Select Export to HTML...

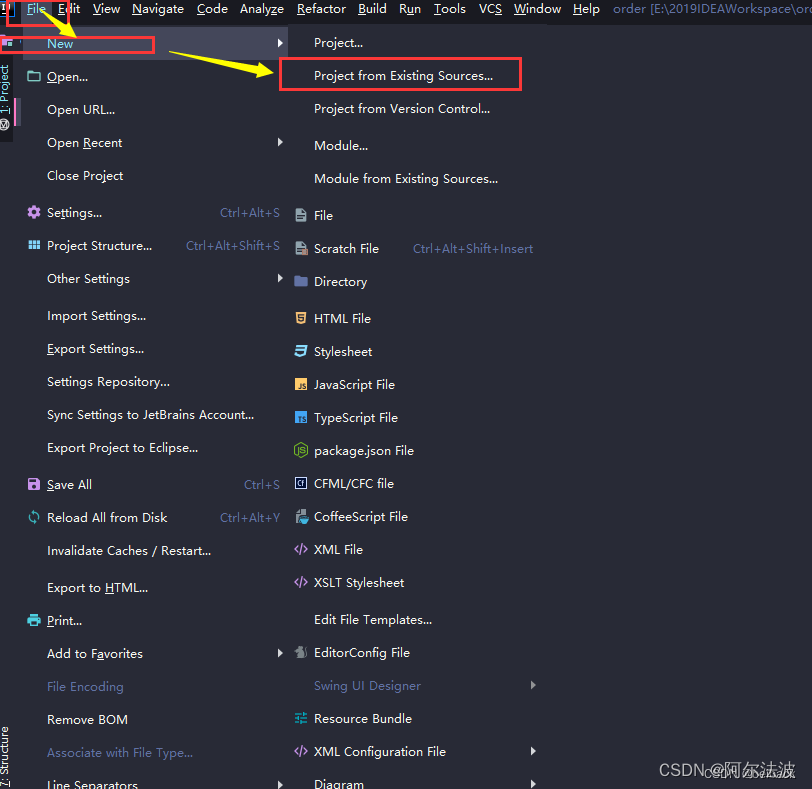point(97,588)
